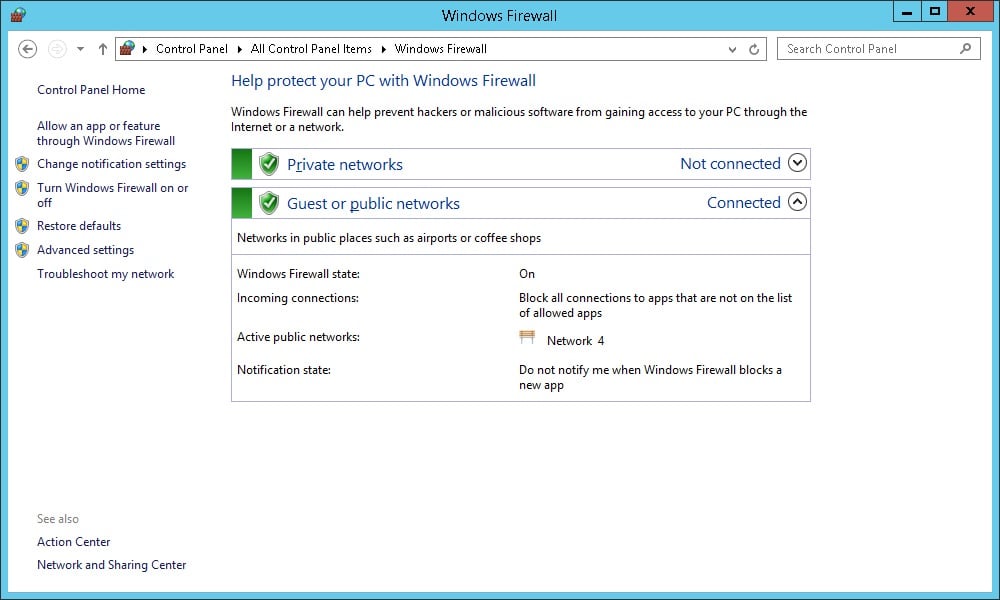
Task: Open Restore defaults
Action: click(79, 226)
